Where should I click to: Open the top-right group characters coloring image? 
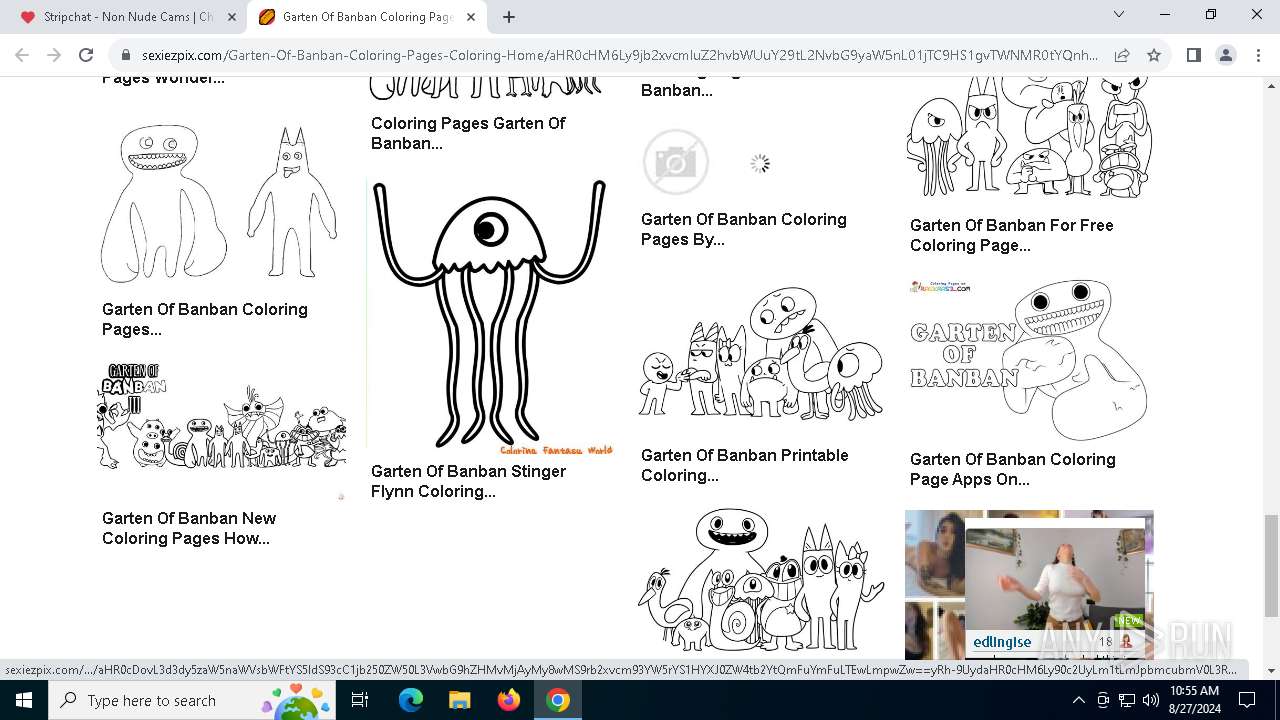[1029, 137]
